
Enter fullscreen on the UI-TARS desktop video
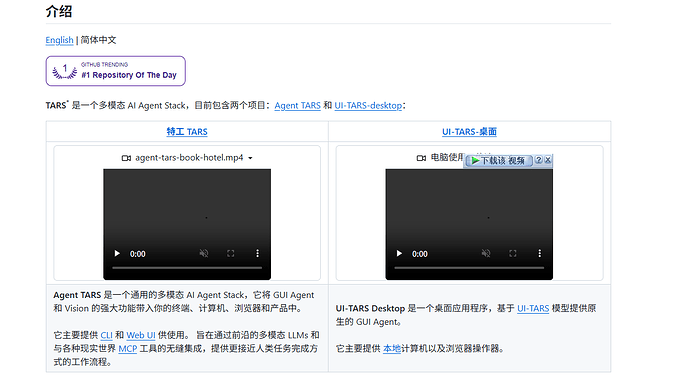pos(513,254)
